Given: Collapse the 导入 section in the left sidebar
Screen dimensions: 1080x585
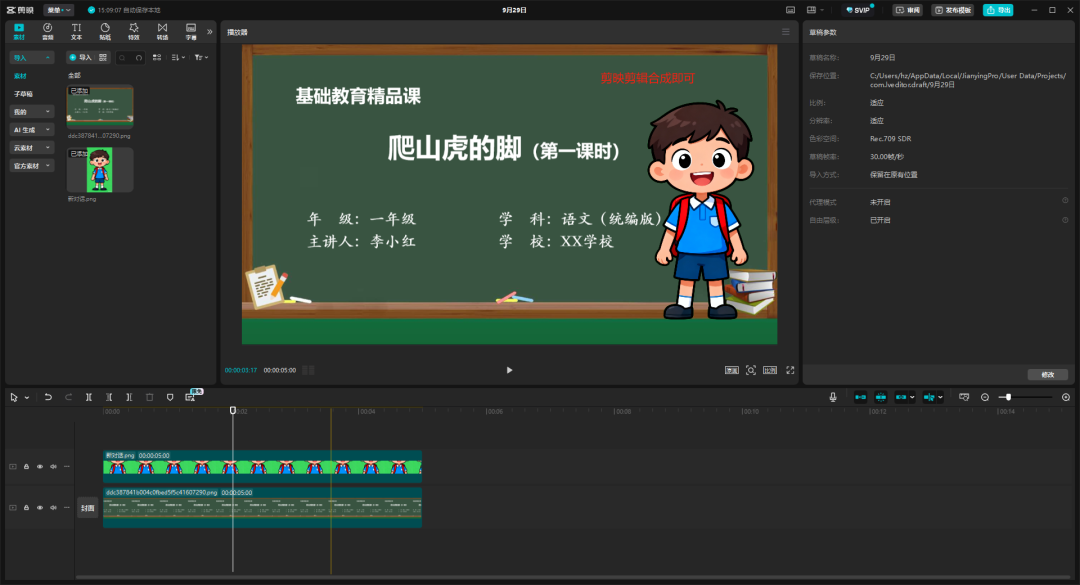Looking at the screenshot, I should [46, 58].
